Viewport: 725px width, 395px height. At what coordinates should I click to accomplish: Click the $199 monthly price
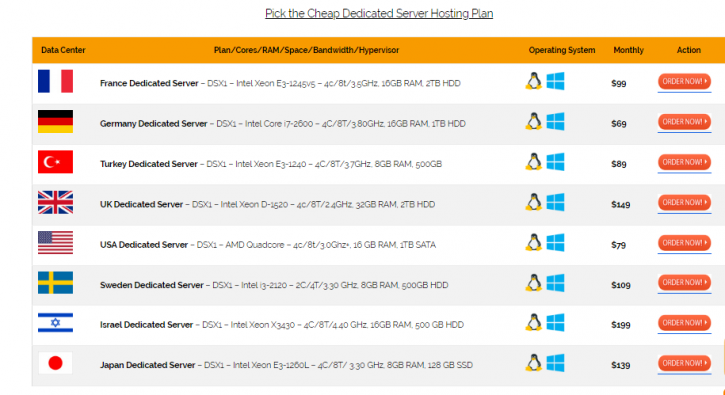(621, 325)
